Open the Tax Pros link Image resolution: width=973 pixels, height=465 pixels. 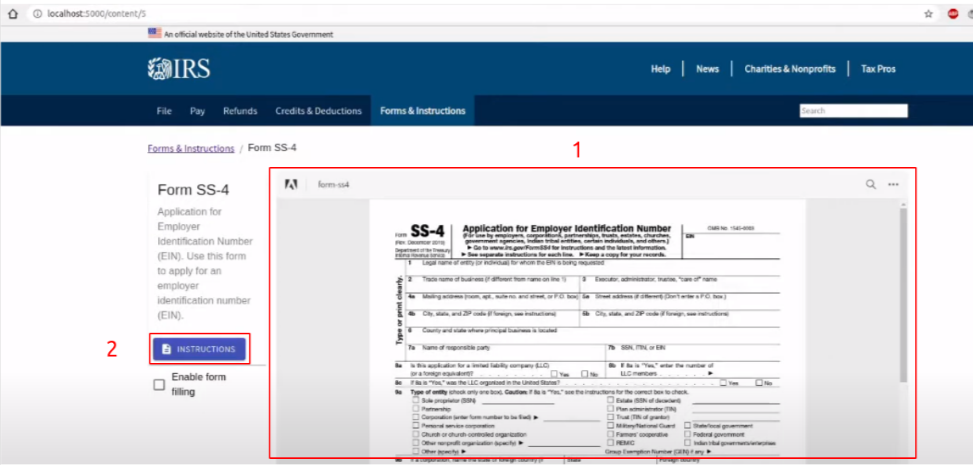(x=878, y=69)
